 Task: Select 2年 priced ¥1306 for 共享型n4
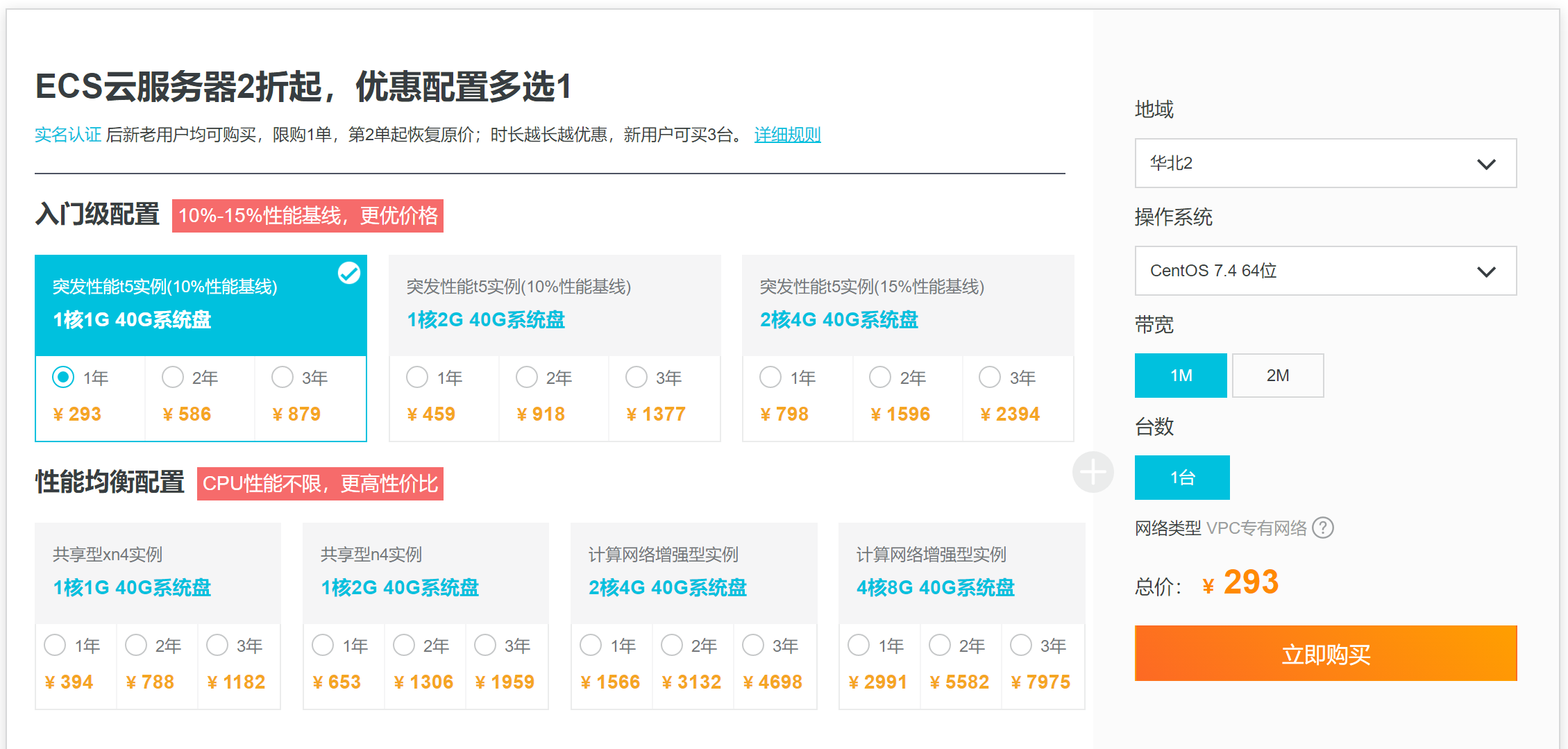[404, 645]
